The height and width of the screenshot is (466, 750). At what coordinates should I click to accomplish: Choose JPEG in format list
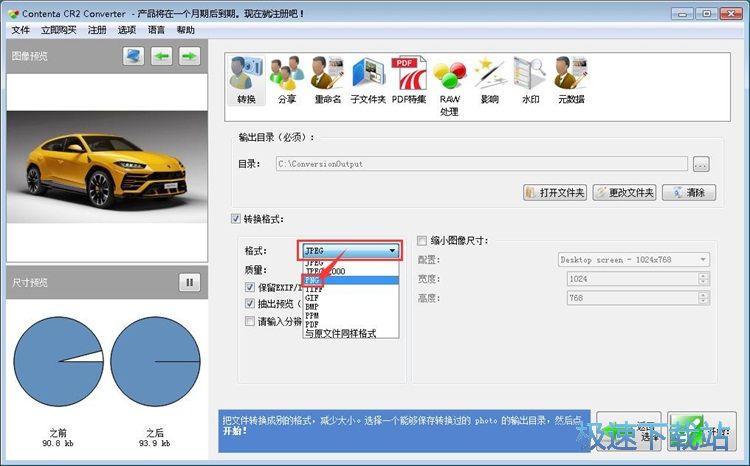pos(351,263)
